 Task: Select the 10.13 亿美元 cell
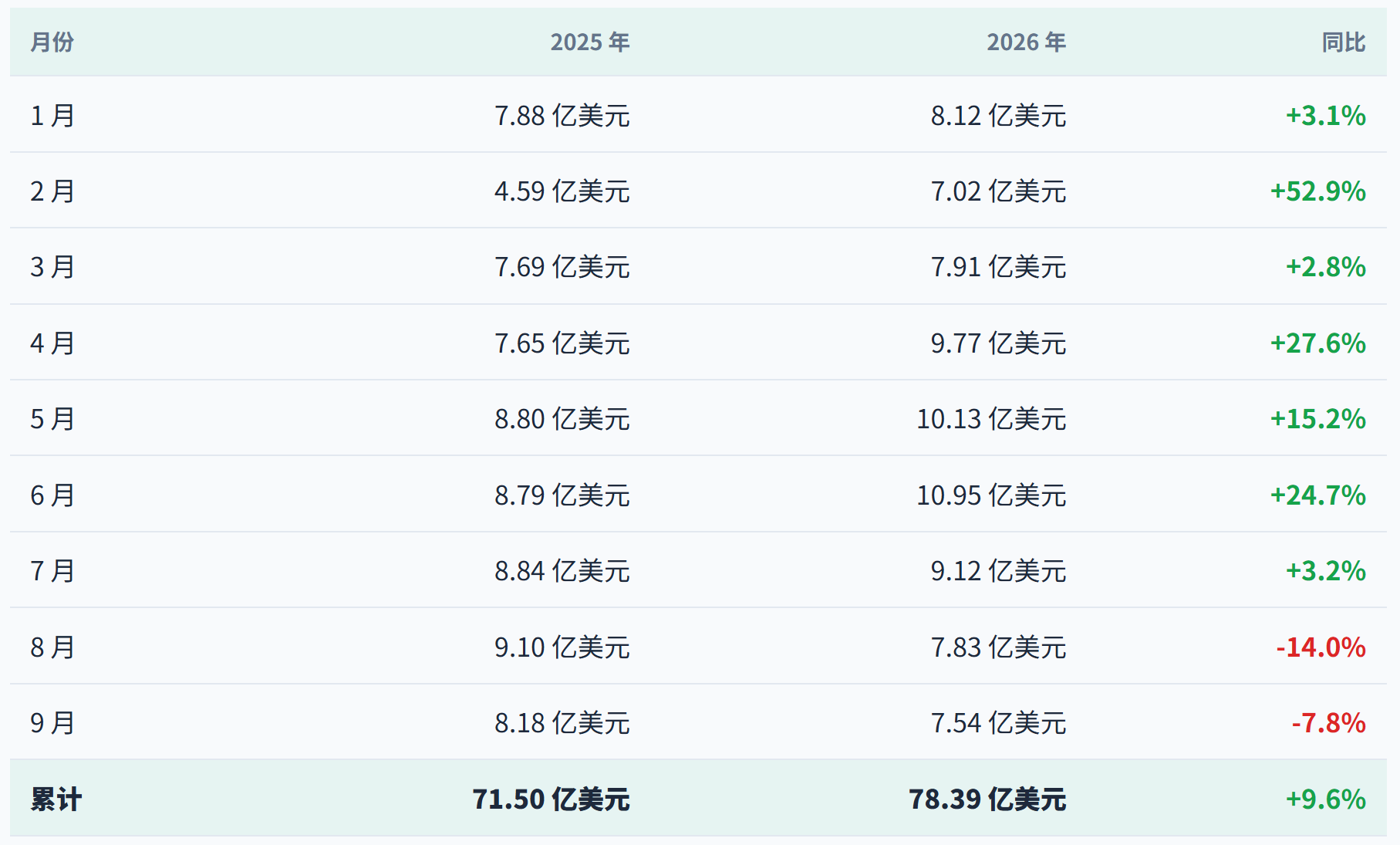992,419
